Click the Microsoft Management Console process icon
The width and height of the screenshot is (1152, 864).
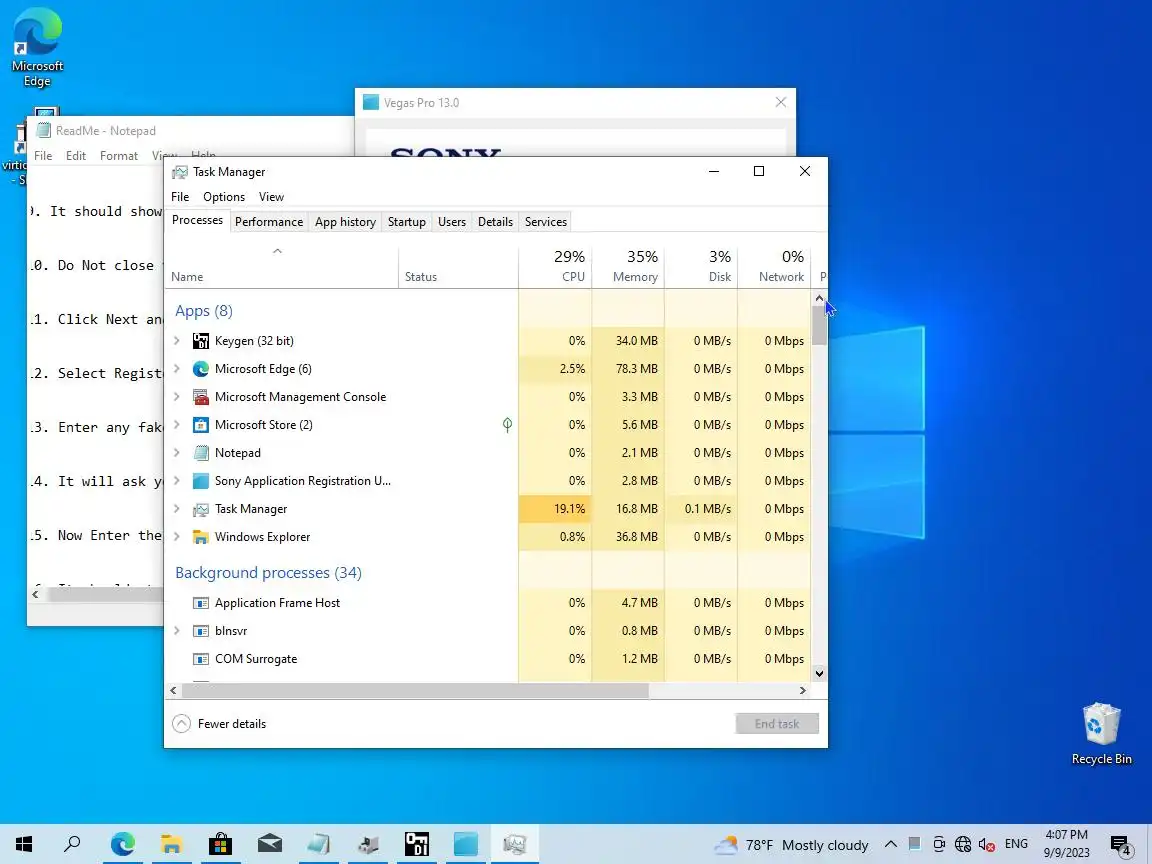coord(201,397)
